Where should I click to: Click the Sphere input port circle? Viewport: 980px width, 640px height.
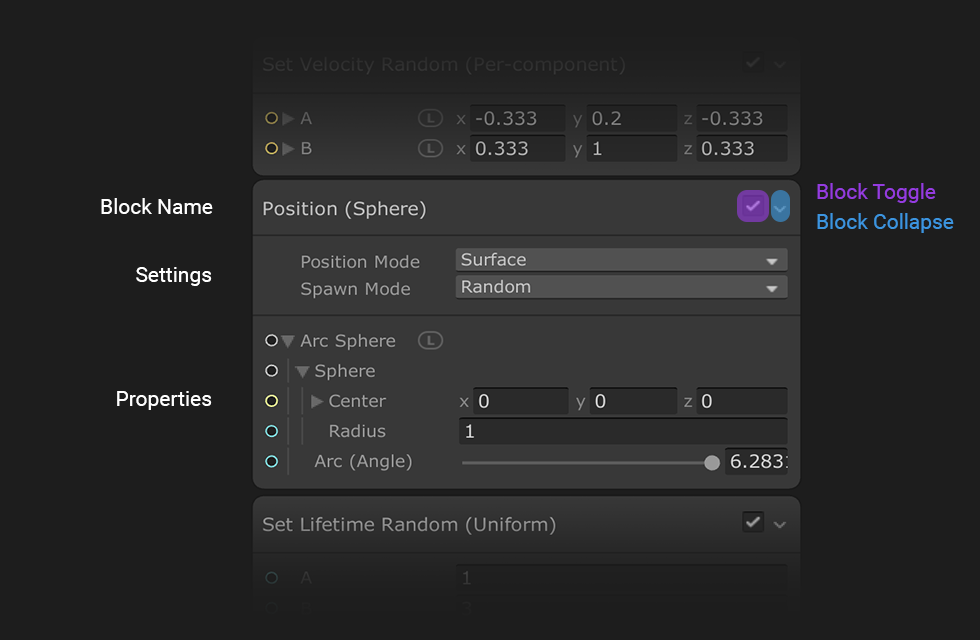[271, 371]
